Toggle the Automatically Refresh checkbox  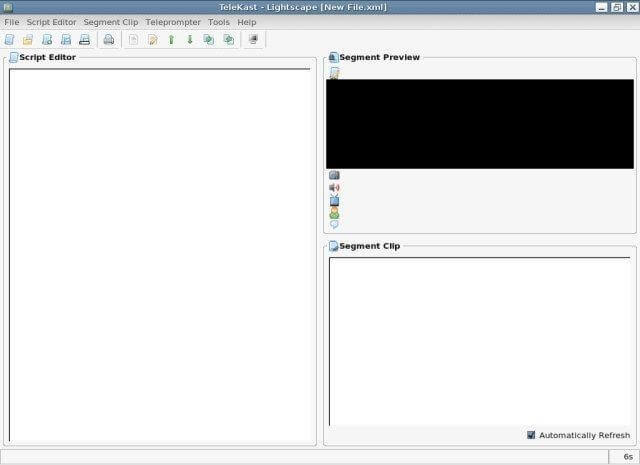tap(531, 435)
